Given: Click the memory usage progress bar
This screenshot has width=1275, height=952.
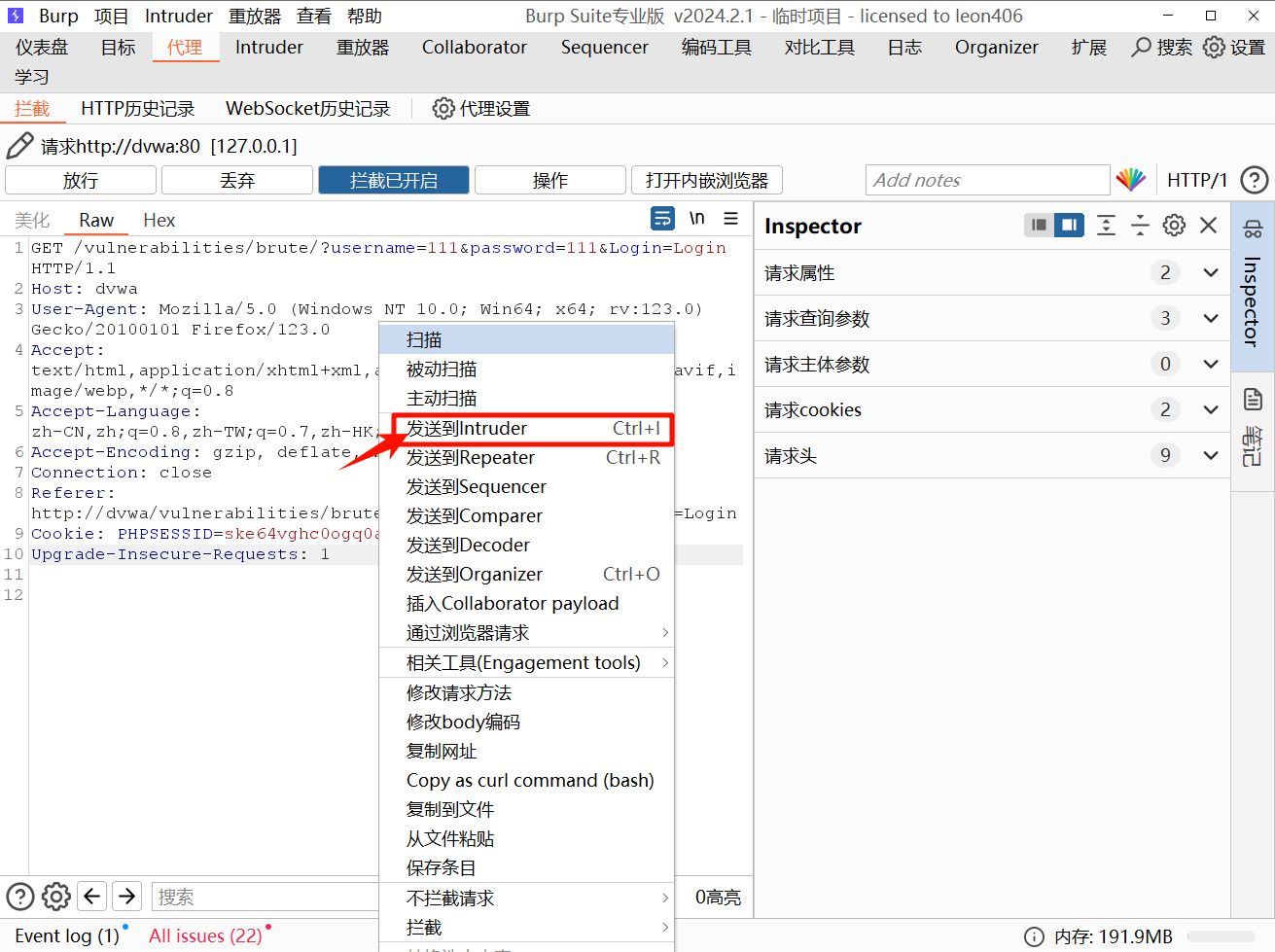Looking at the screenshot, I should click(1221, 936).
